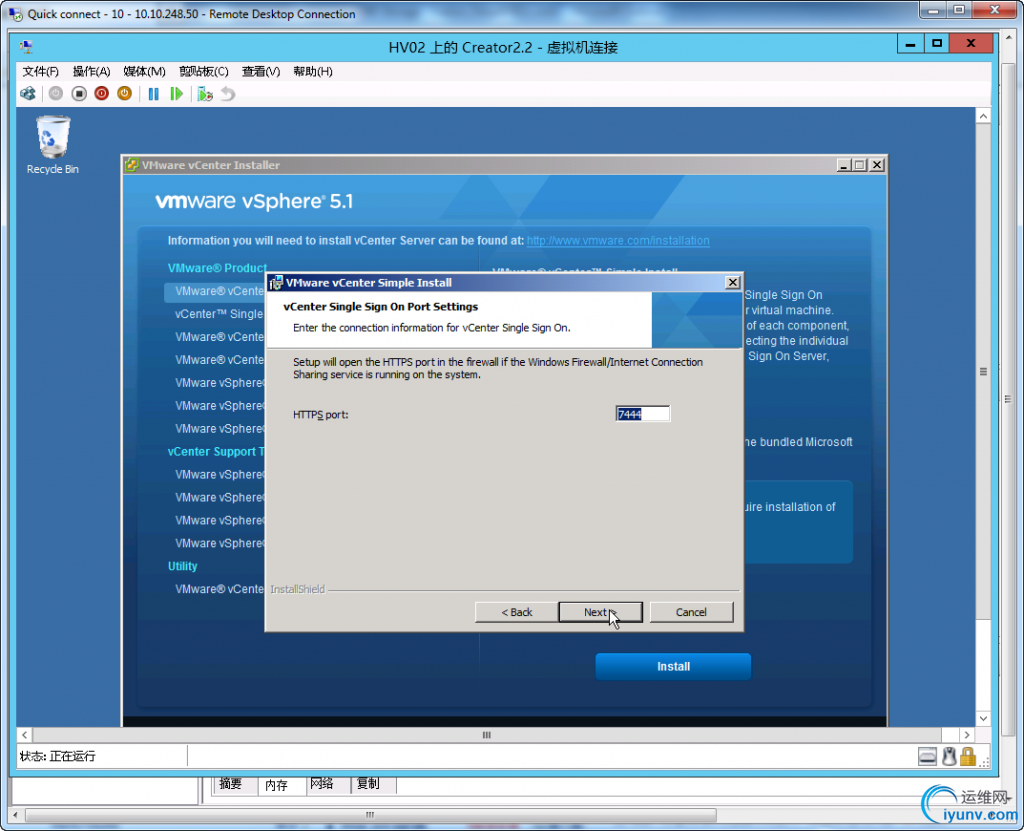Click the green Reset icon
1024x831 pixels.
click(x=176, y=93)
